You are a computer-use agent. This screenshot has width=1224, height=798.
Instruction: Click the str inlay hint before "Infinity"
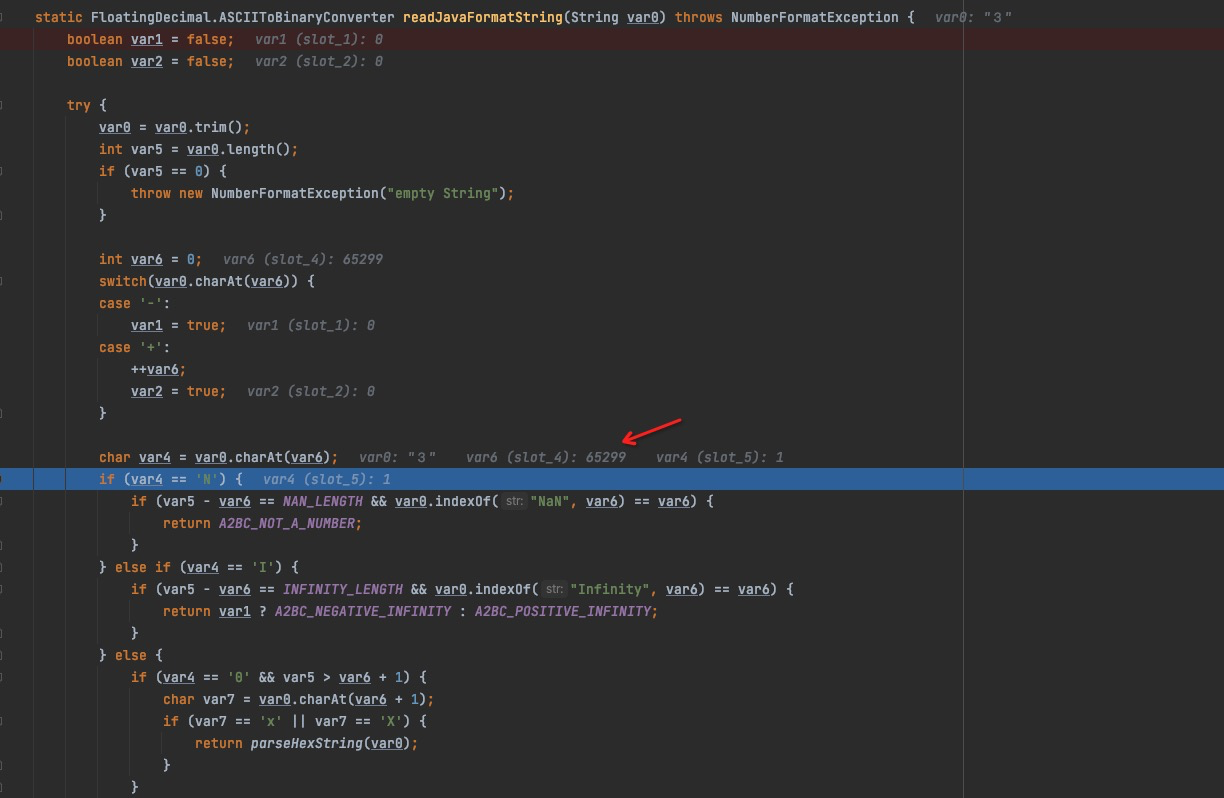554,589
